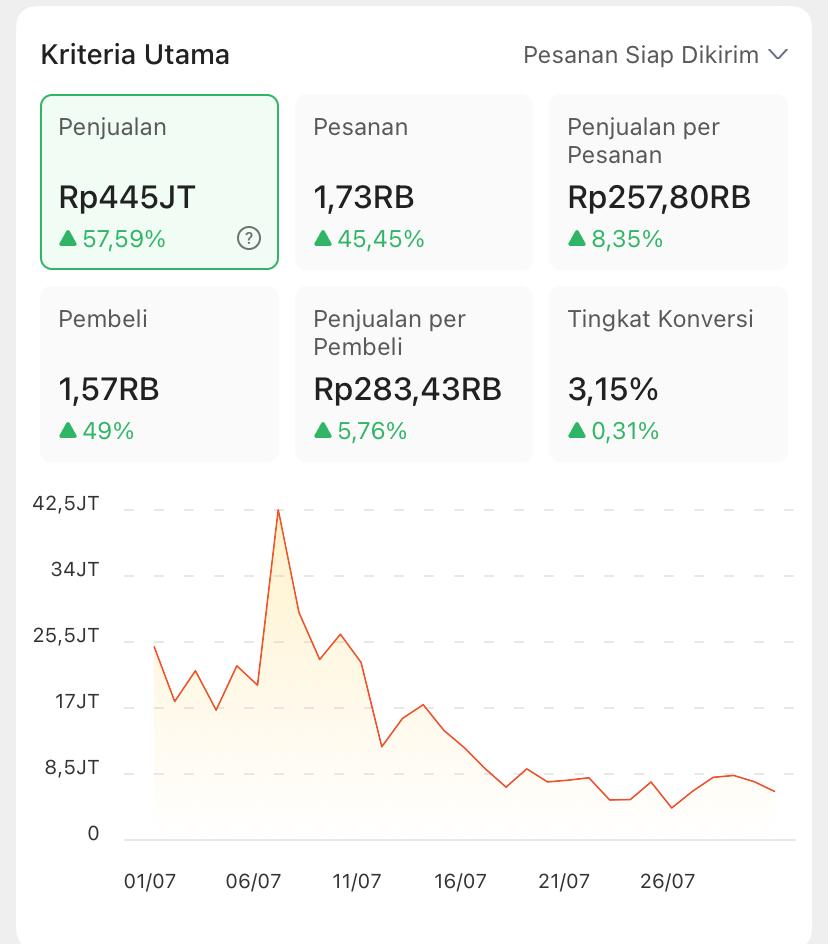828x944 pixels.
Task: Select the Pesanan metric card
Action: [414, 182]
